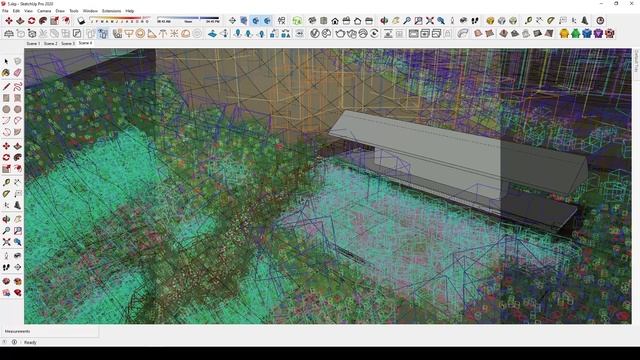The width and height of the screenshot is (640, 360).
Task: Click the yellow shirt icon
Action: click(564, 34)
